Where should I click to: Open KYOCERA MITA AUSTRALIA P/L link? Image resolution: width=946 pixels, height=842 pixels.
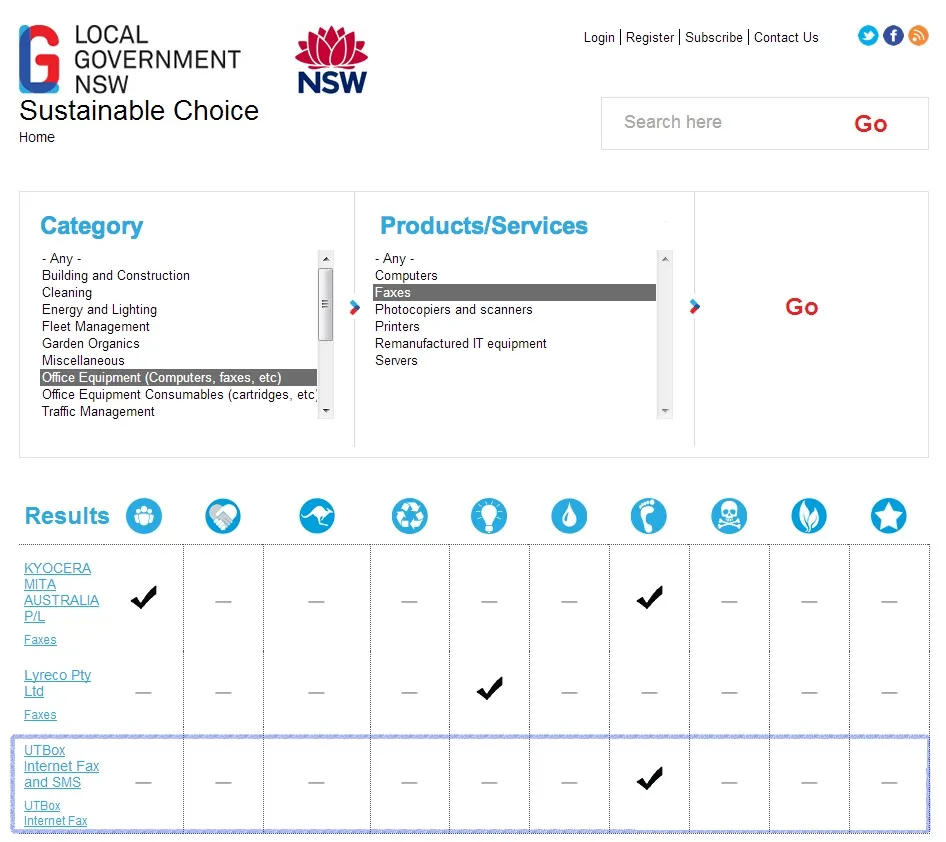coord(61,592)
